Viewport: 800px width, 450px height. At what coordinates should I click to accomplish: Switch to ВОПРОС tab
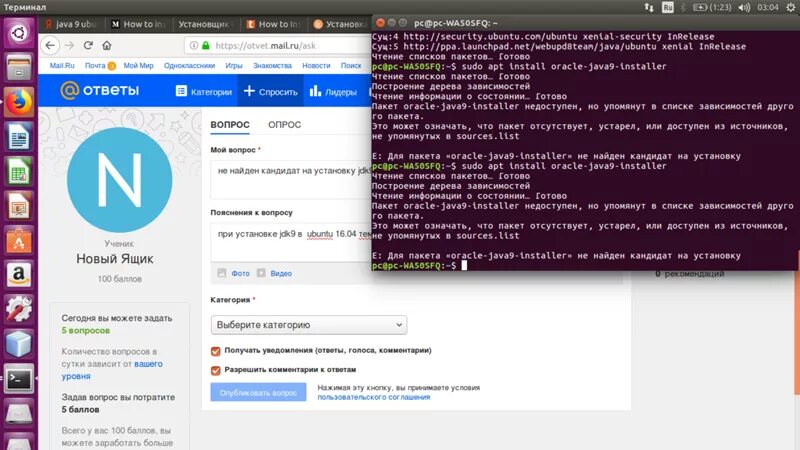(230, 125)
